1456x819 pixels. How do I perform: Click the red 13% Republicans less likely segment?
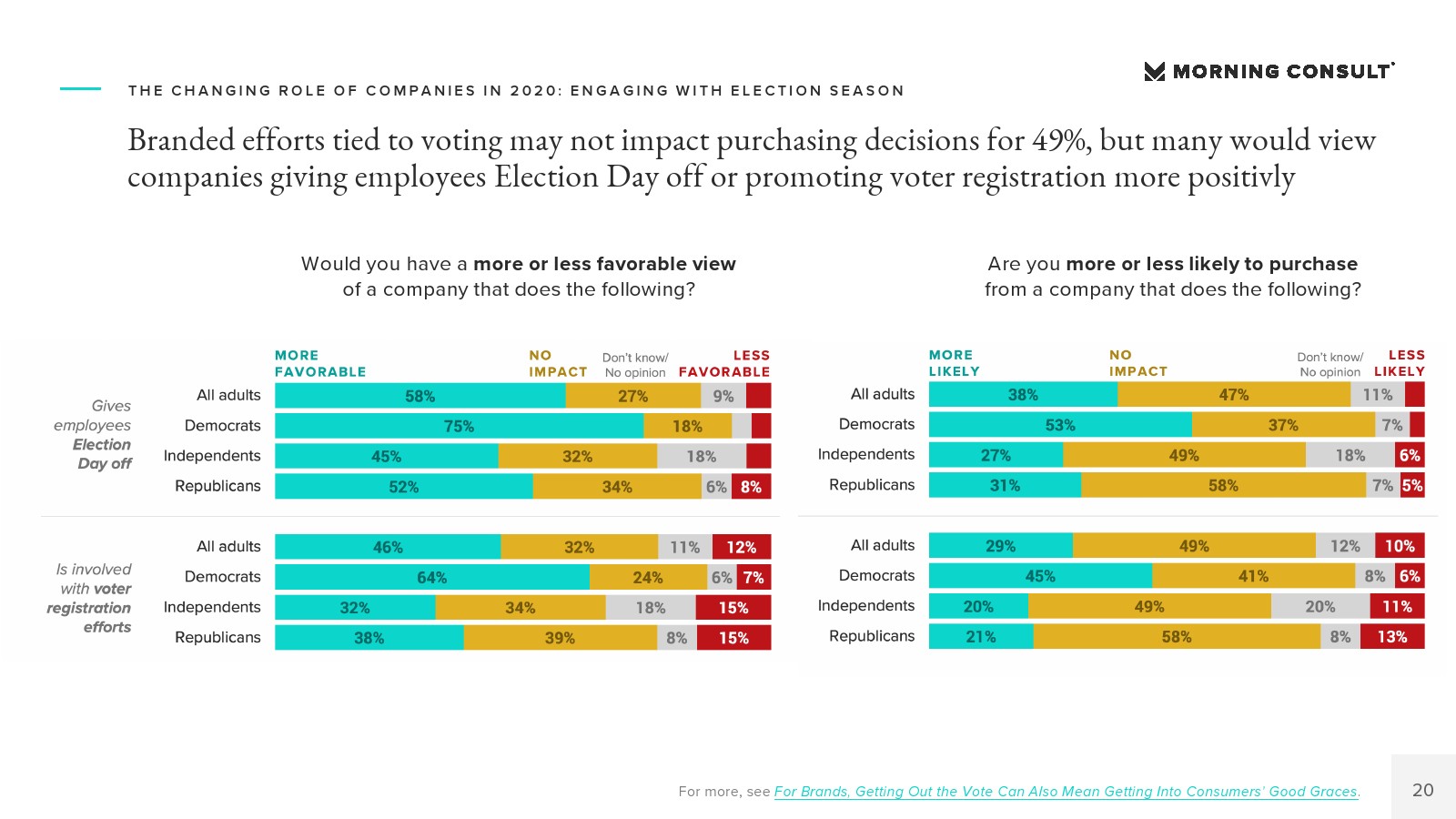pos(1391,637)
